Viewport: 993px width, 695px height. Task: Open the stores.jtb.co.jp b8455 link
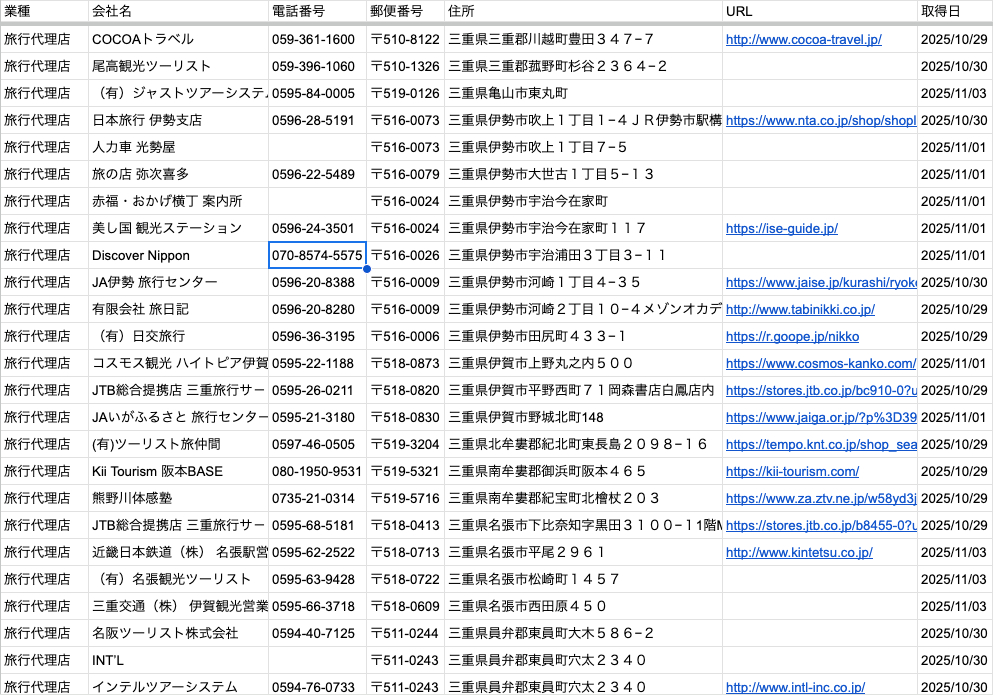pos(821,525)
